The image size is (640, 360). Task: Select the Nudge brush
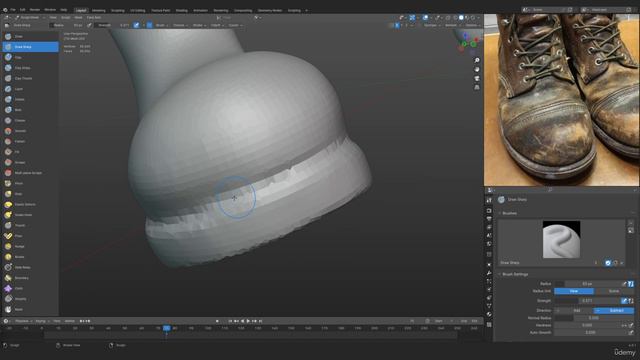(30, 247)
